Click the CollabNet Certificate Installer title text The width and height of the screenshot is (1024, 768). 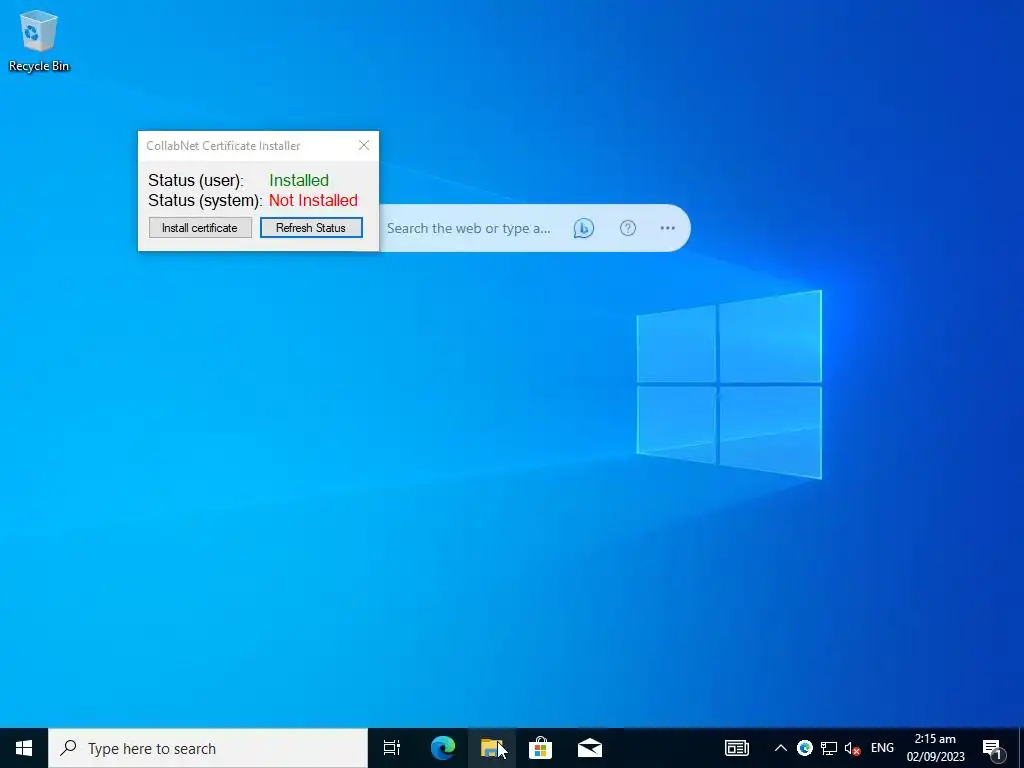click(223, 146)
